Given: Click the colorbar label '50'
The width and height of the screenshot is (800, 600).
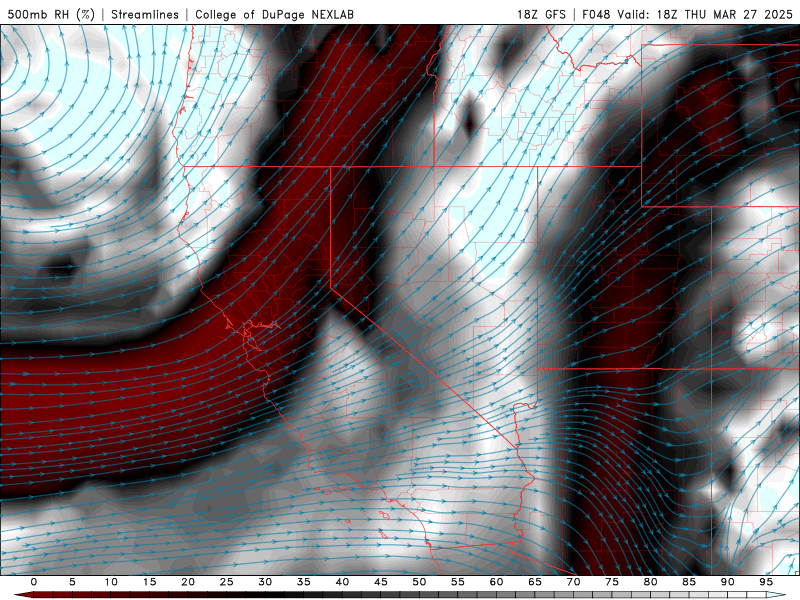Looking at the screenshot, I should (x=419, y=582).
